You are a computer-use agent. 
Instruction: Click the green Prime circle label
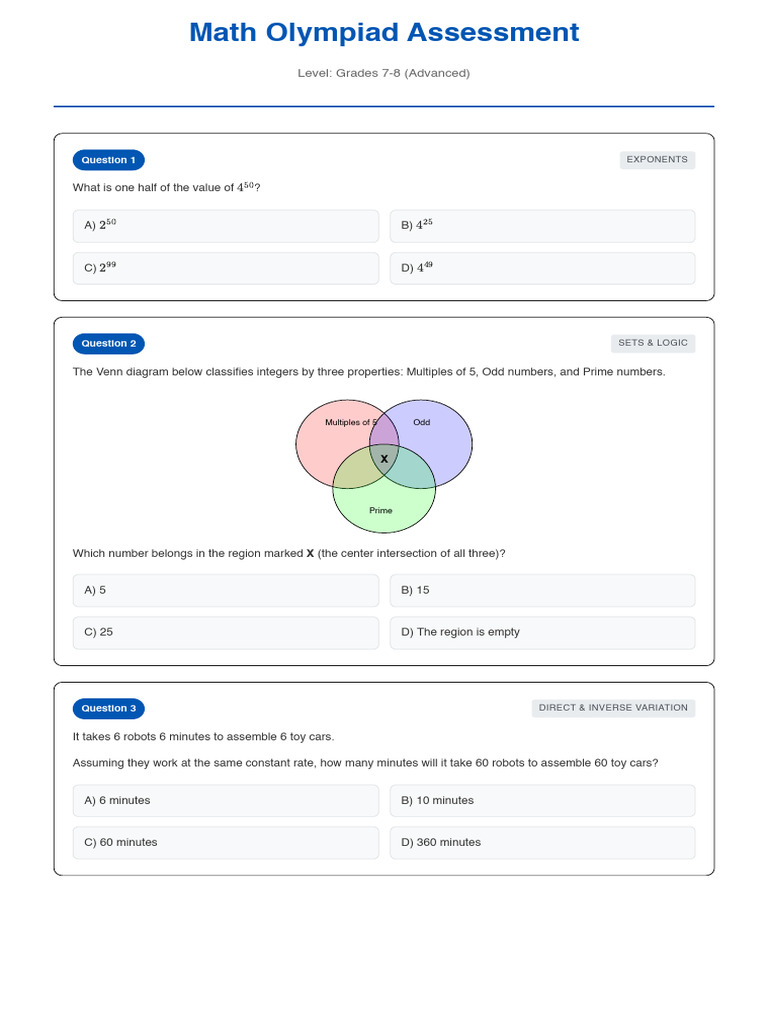click(x=381, y=510)
